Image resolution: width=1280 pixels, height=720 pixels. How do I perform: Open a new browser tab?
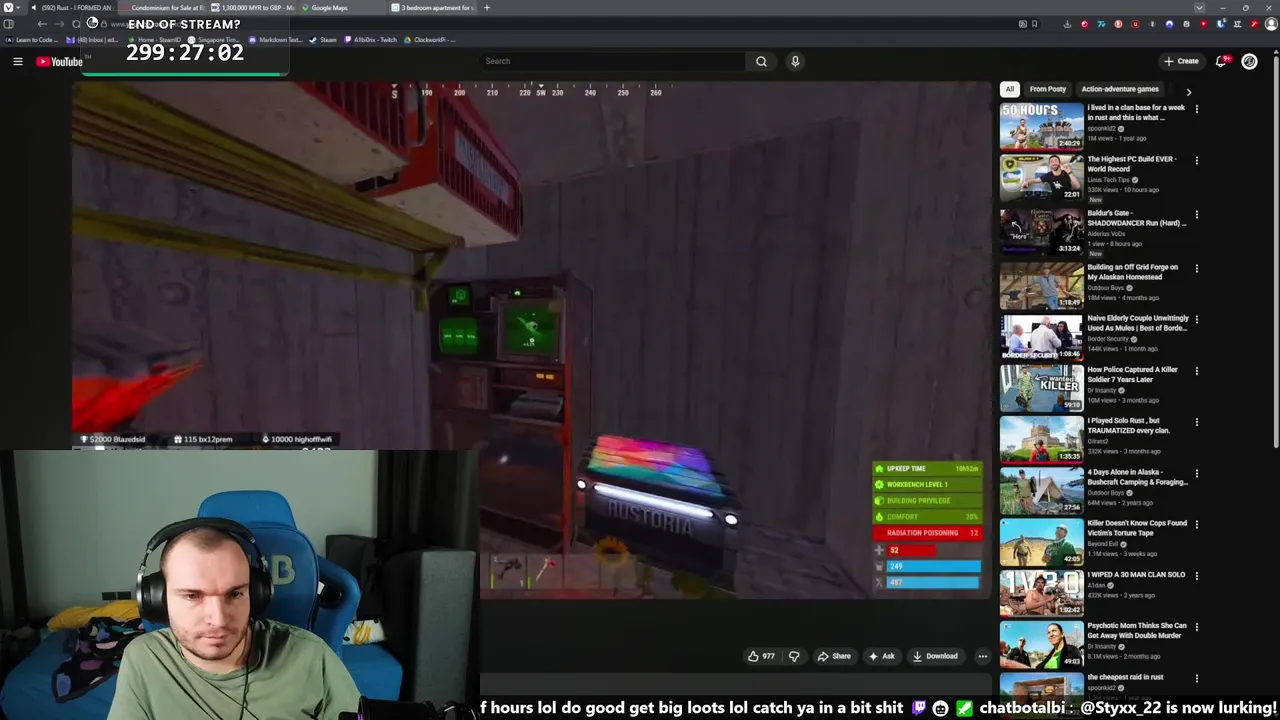pos(487,8)
